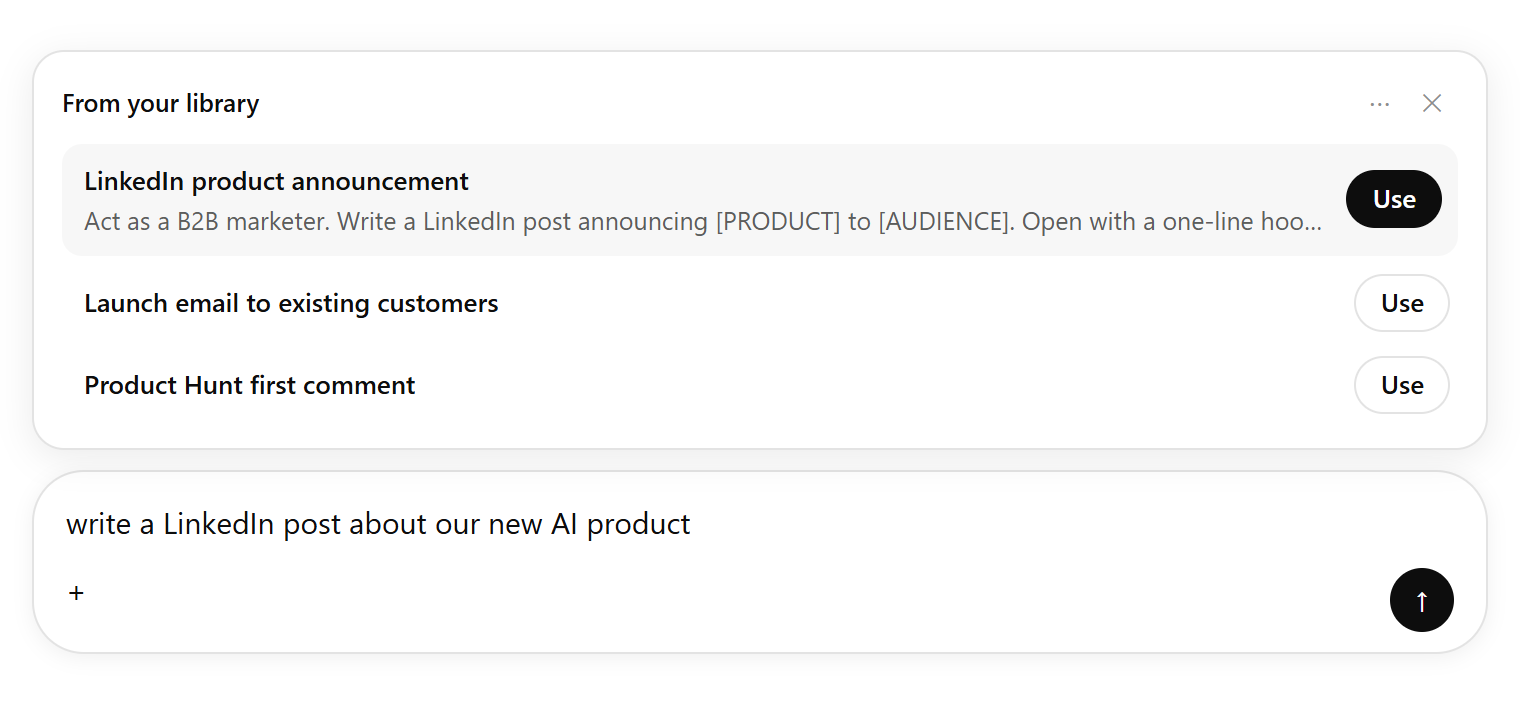Click the [PRODUCT] placeholder in prompt preview

(777, 221)
